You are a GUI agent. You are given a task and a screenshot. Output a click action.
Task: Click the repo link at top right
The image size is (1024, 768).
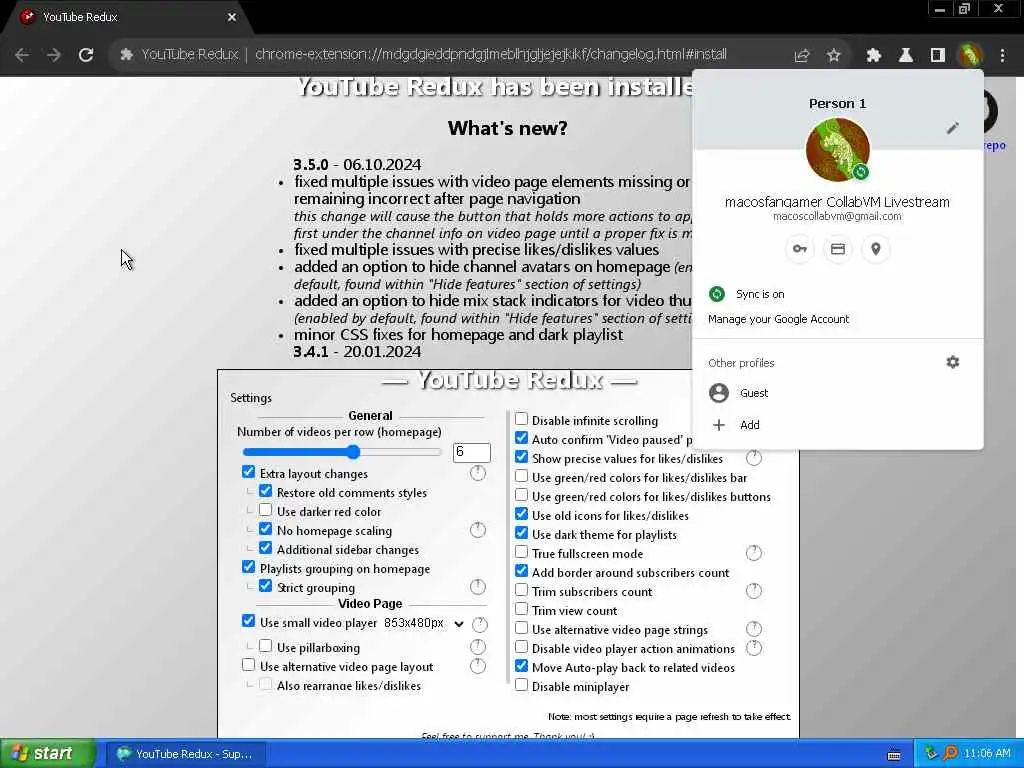(995, 146)
